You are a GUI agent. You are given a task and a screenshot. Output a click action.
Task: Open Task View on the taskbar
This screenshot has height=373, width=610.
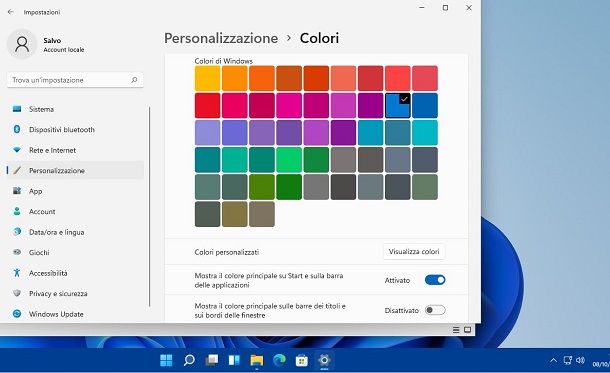[212, 360]
